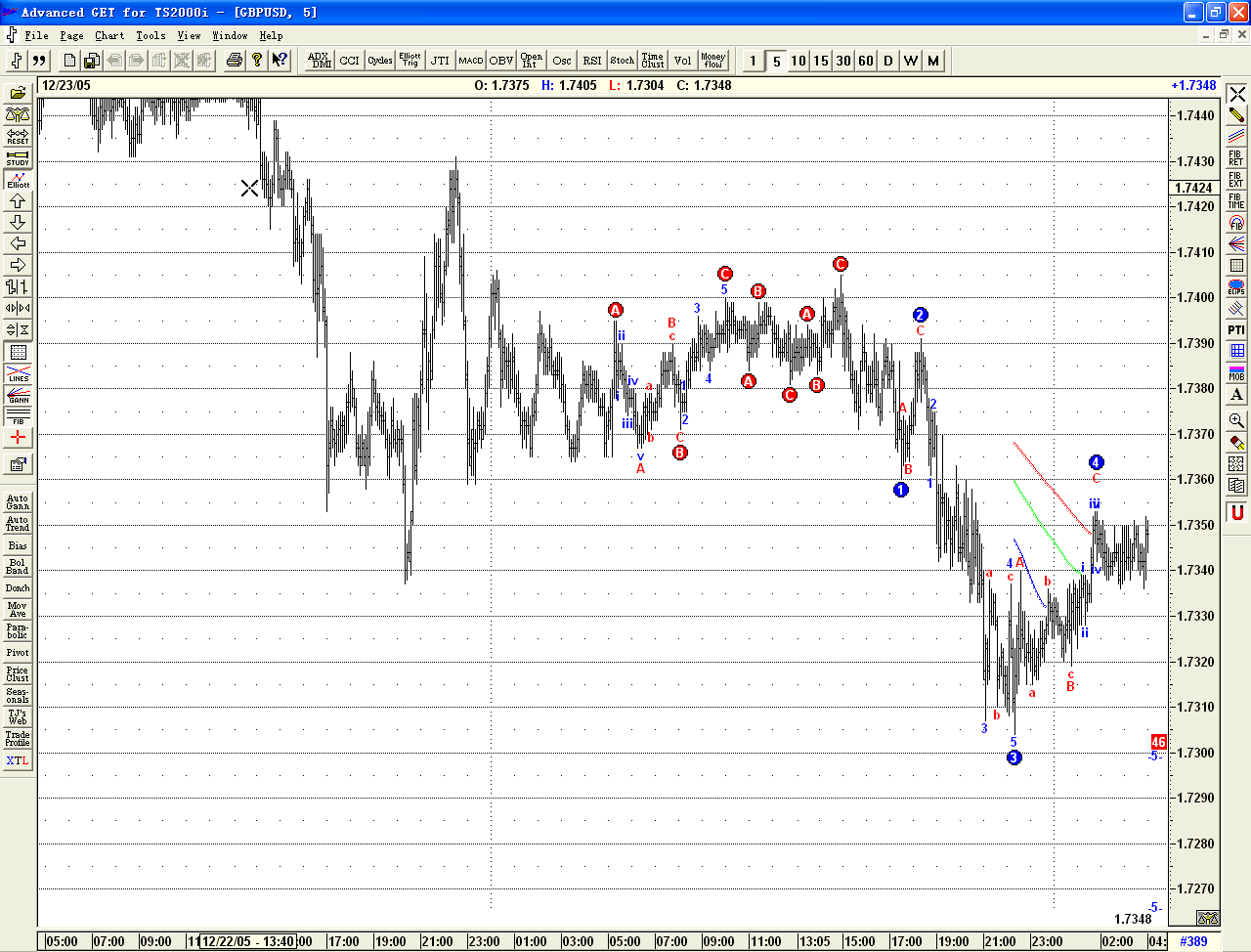Screen dimensions: 1251x952
Task: Click the Save disk icon
Action: pos(92,61)
